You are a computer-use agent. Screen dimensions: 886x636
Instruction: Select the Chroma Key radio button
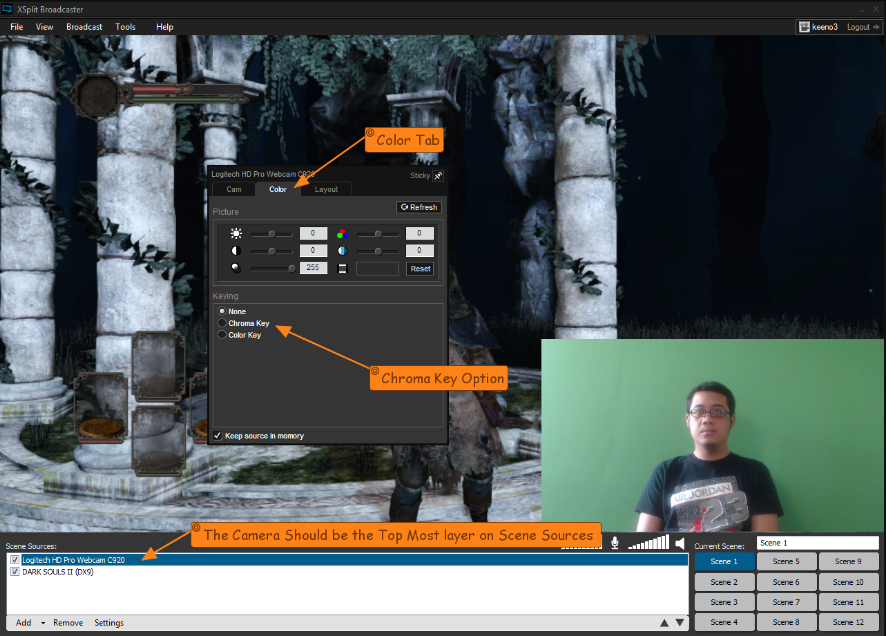pos(222,323)
